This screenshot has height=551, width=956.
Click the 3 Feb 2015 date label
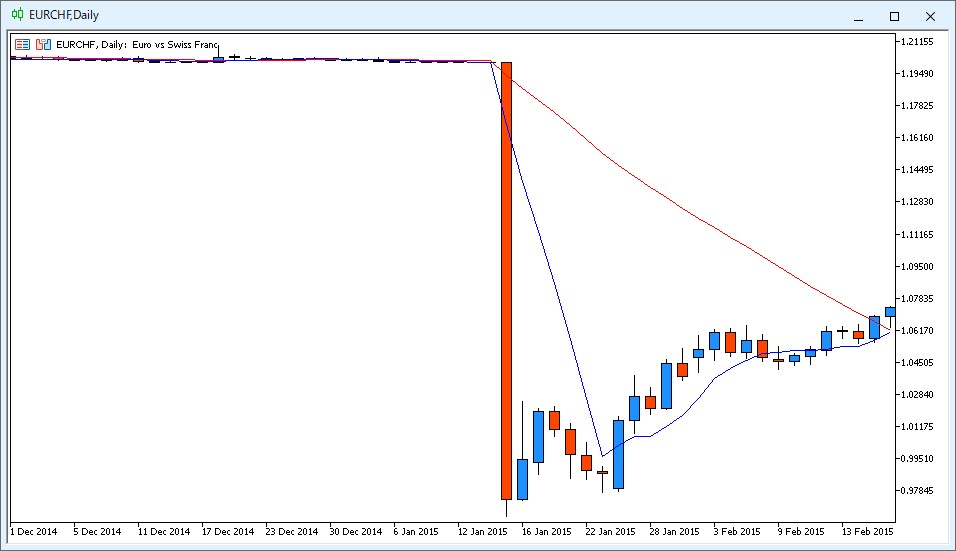(737, 531)
